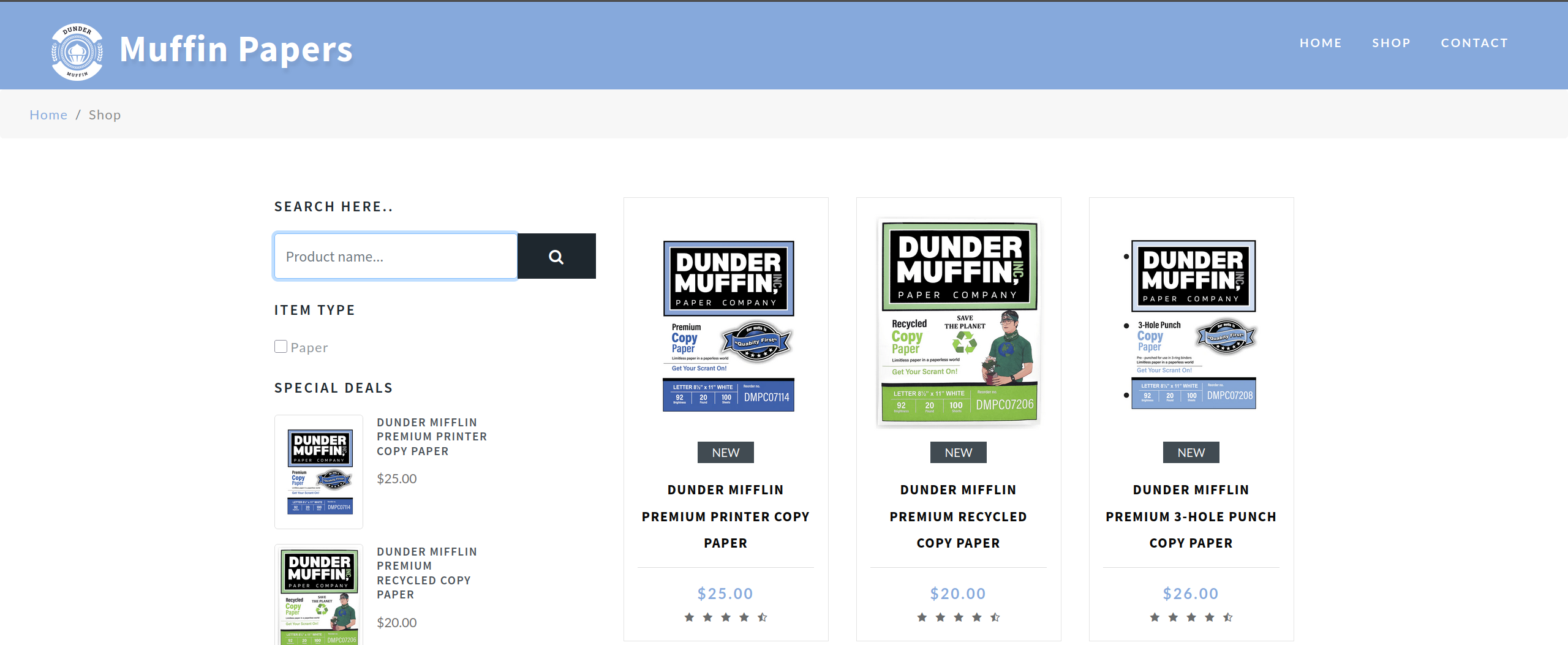Viewport: 1568px width, 645px height.
Task: Click star rating under $26.00 card price
Action: pyautogui.click(x=1191, y=617)
